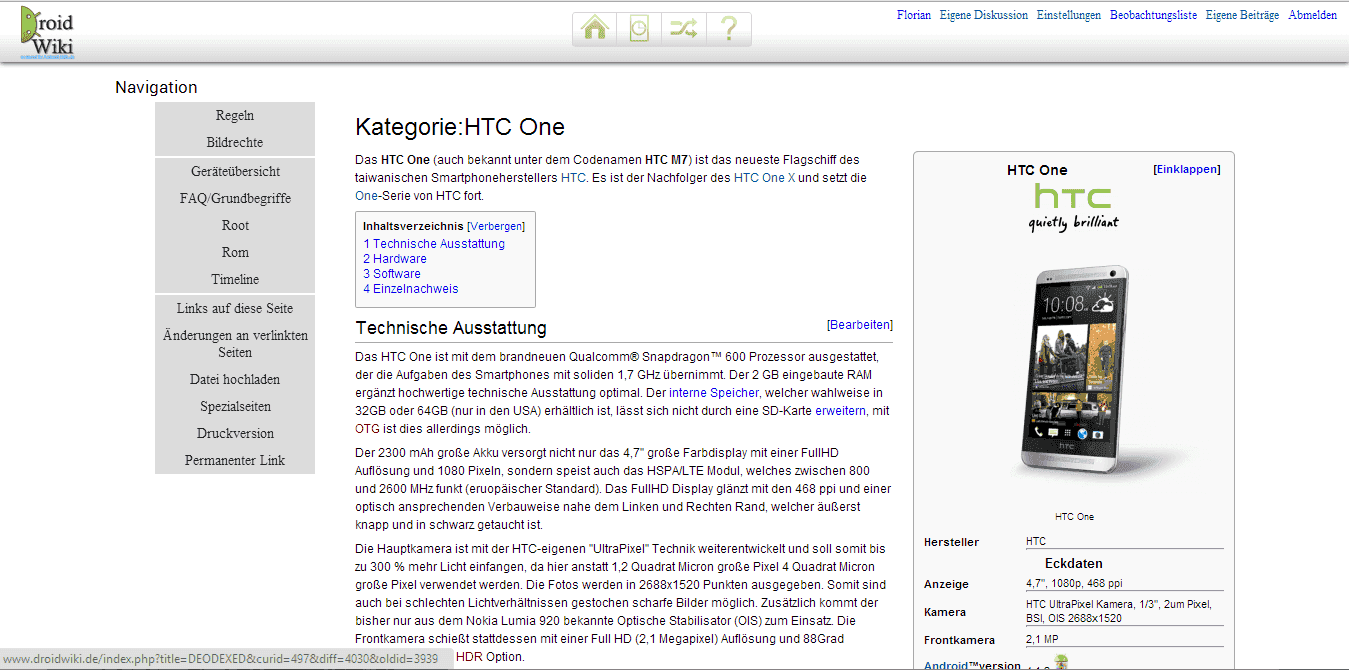Follow the erweitern link
1349x670 pixels.
(841, 411)
